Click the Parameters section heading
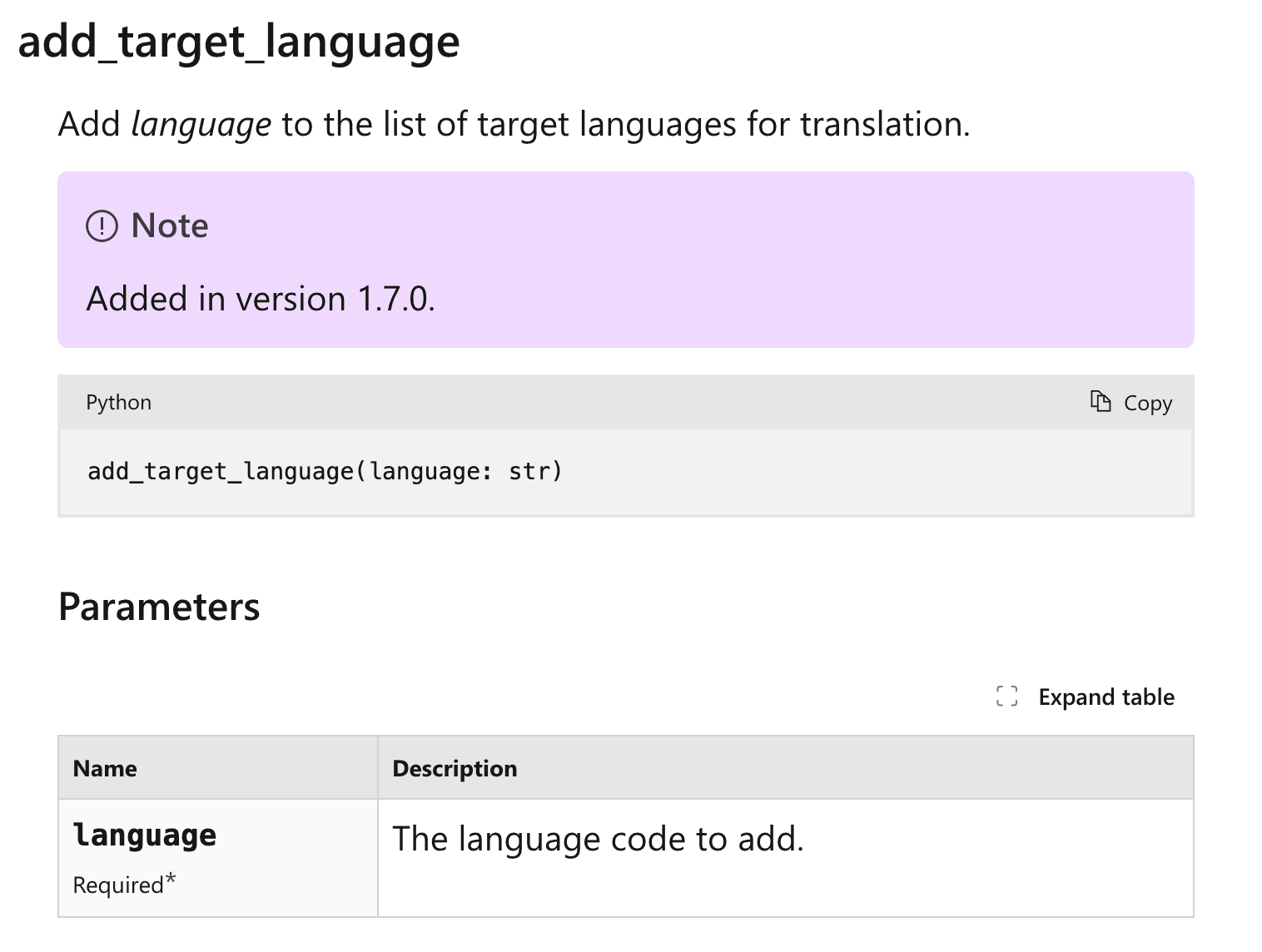Image resolution: width=1262 pixels, height=952 pixels. click(x=159, y=607)
